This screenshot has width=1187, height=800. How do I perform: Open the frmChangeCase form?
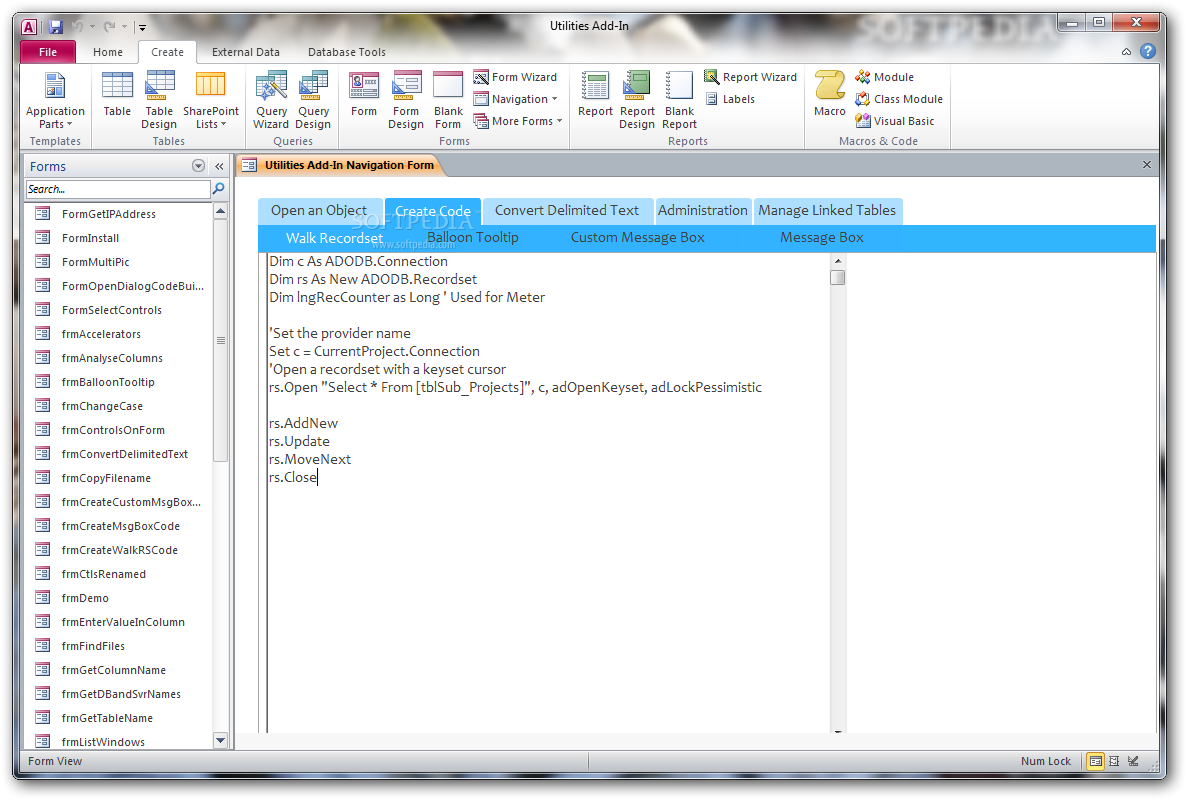point(102,406)
